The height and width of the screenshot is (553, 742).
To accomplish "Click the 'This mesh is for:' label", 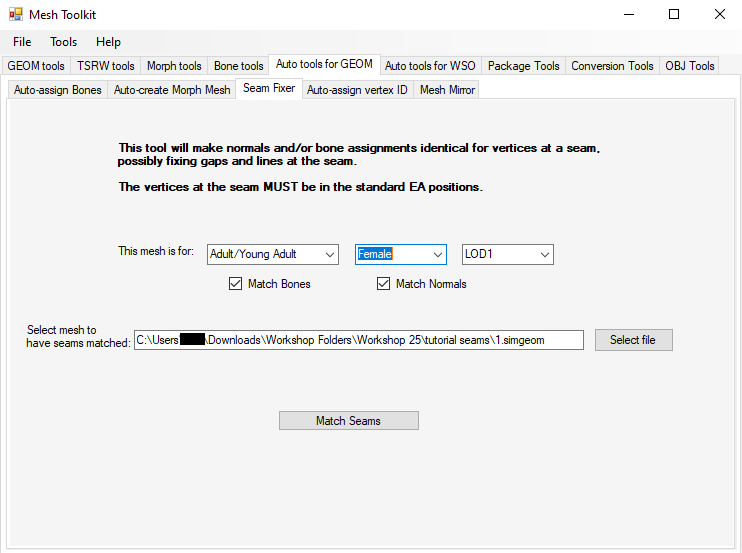I will pos(156,251).
